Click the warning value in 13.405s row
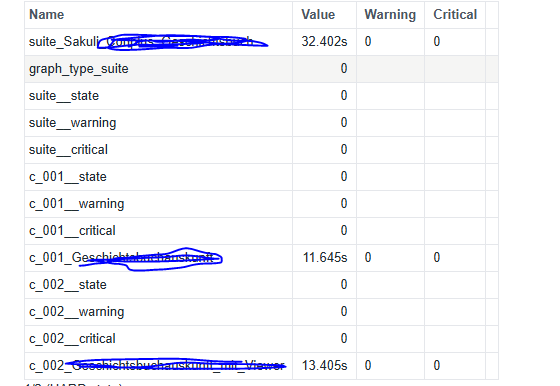 (x=368, y=366)
